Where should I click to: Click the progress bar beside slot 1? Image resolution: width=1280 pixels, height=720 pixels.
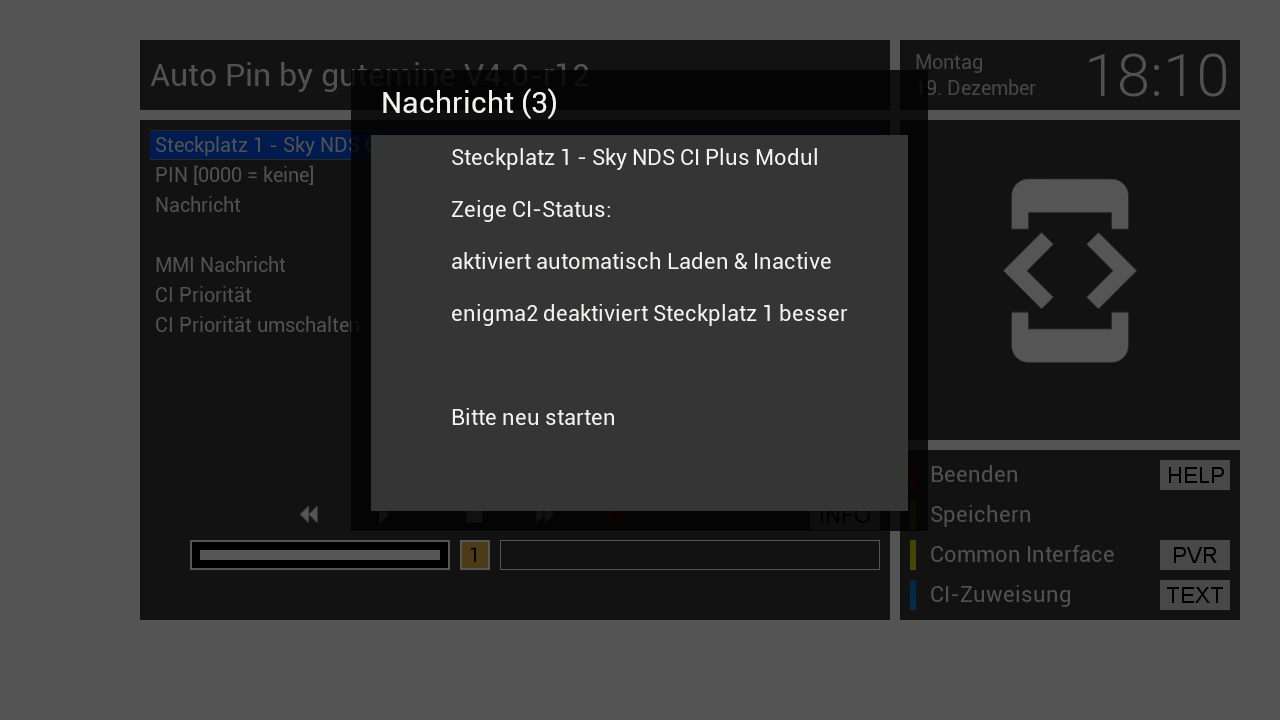click(x=320, y=555)
